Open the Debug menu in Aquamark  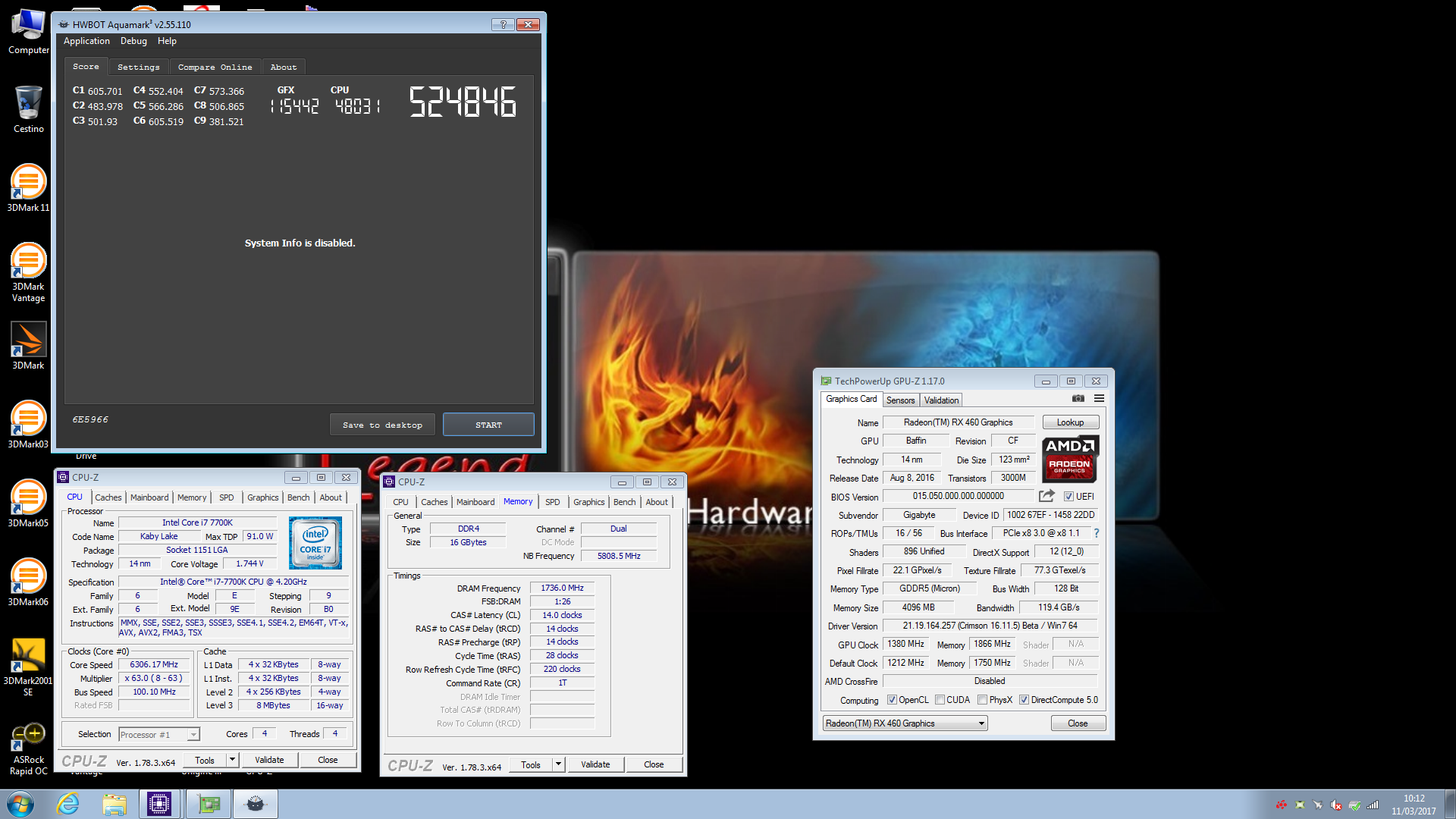tap(133, 41)
